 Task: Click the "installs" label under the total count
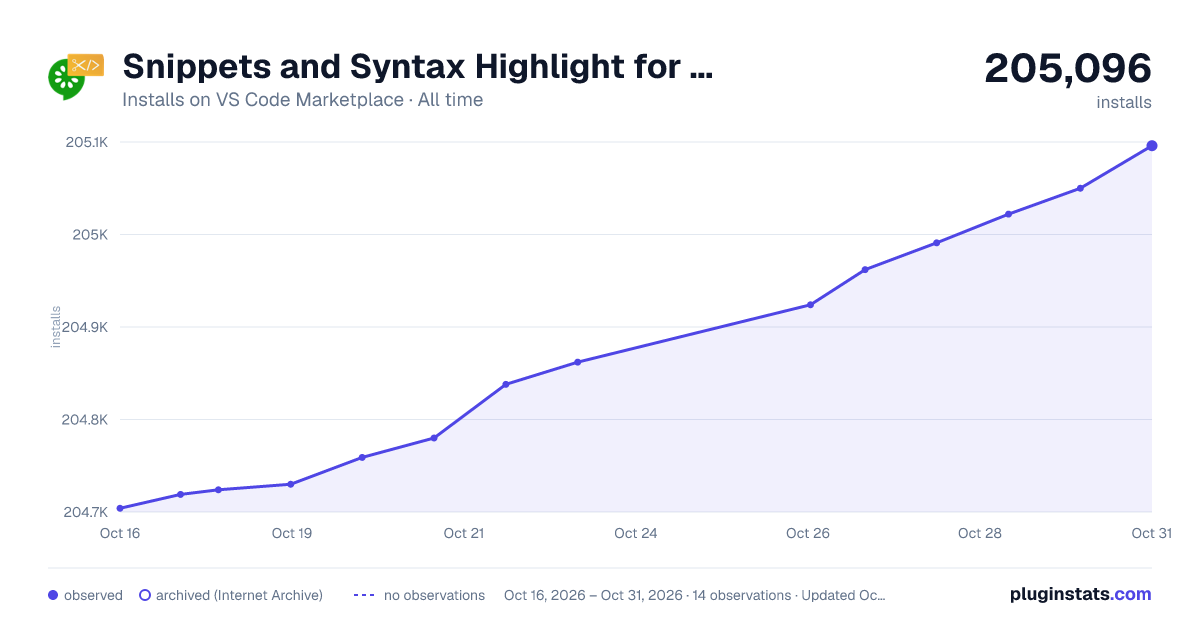[x=1124, y=102]
